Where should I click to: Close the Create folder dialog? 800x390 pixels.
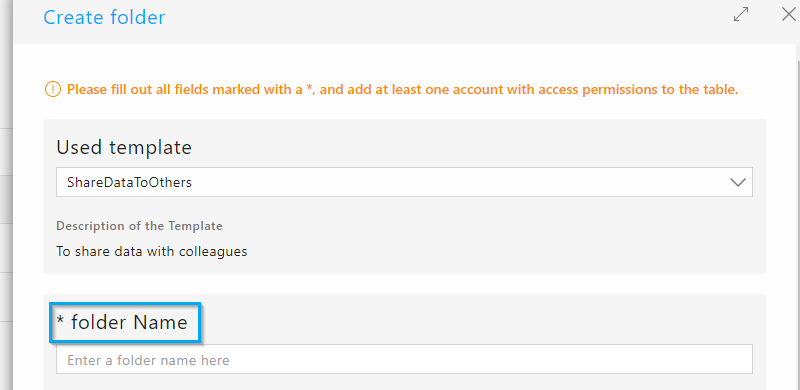click(x=789, y=15)
